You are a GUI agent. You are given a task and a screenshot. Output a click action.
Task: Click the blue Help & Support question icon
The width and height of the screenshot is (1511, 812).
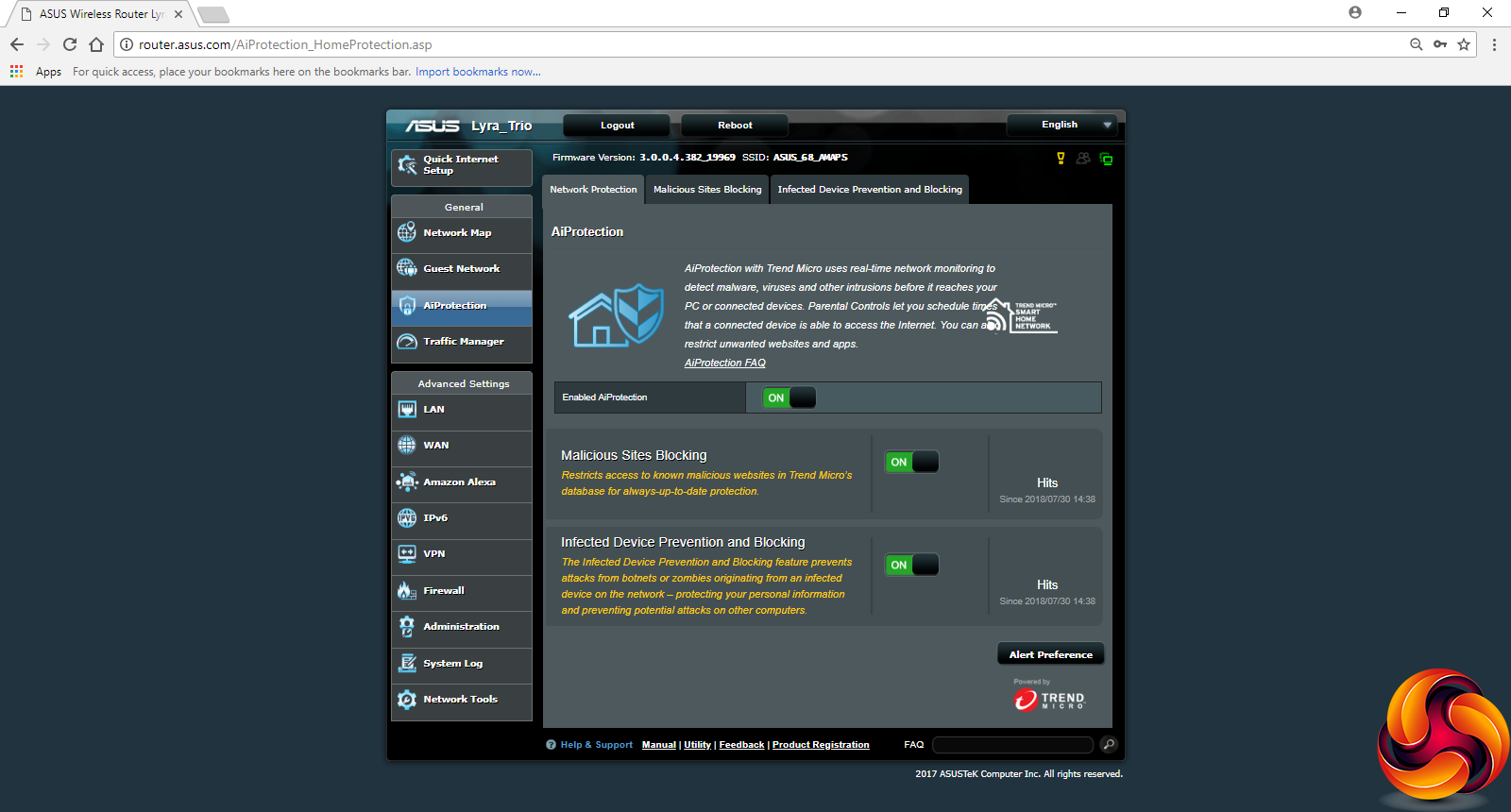[x=551, y=745]
